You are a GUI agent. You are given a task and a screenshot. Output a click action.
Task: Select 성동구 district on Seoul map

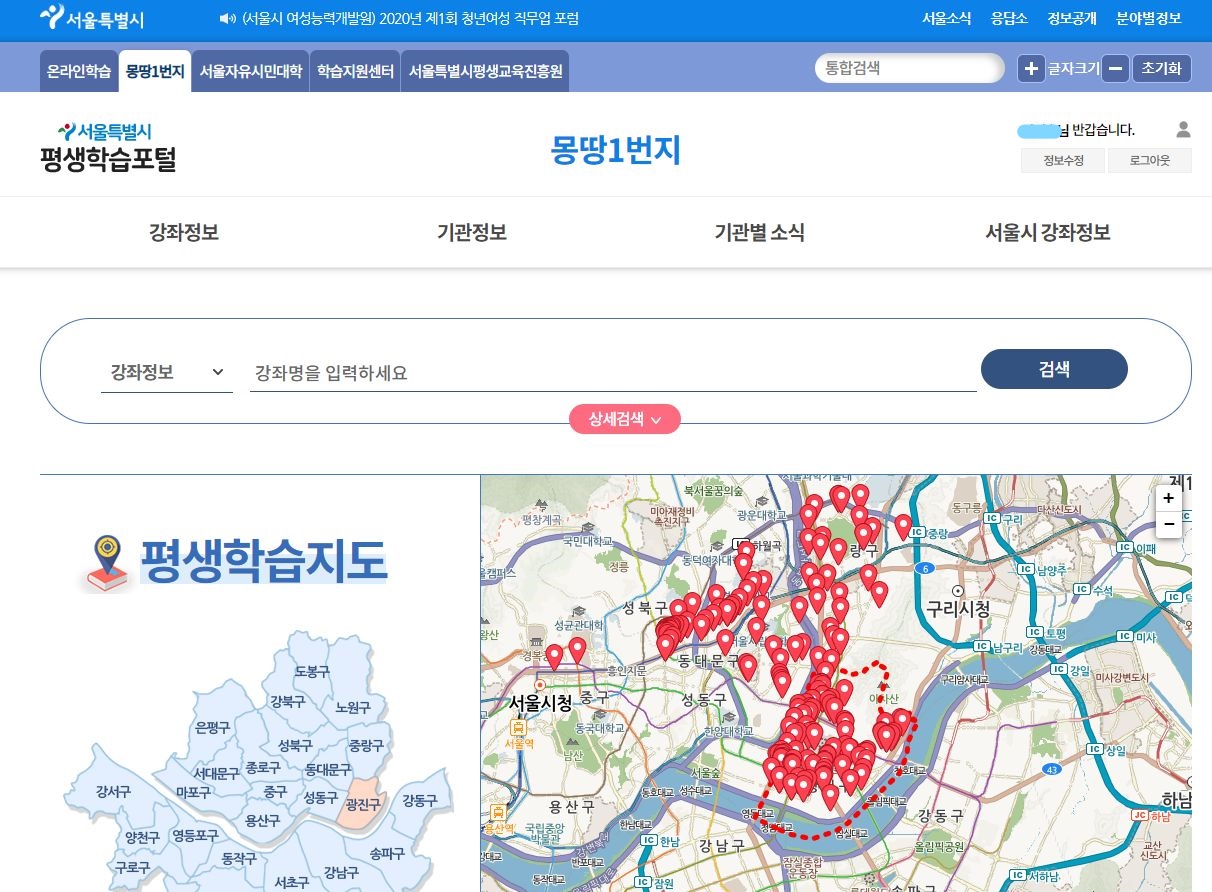coord(320,797)
